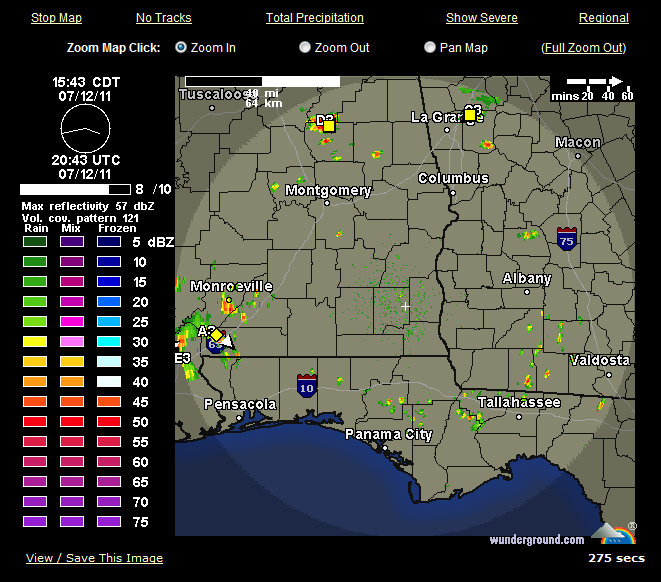Click the wunderground.com logo icon
This screenshot has width=661, height=582.
tap(614, 534)
